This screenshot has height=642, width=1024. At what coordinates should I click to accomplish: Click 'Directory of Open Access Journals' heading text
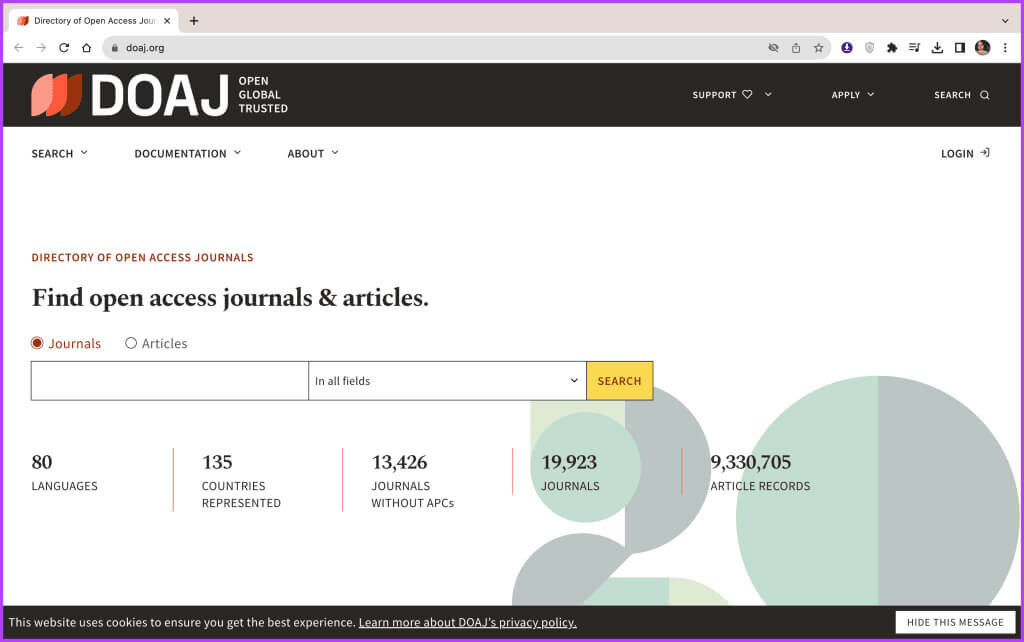pos(142,257)
